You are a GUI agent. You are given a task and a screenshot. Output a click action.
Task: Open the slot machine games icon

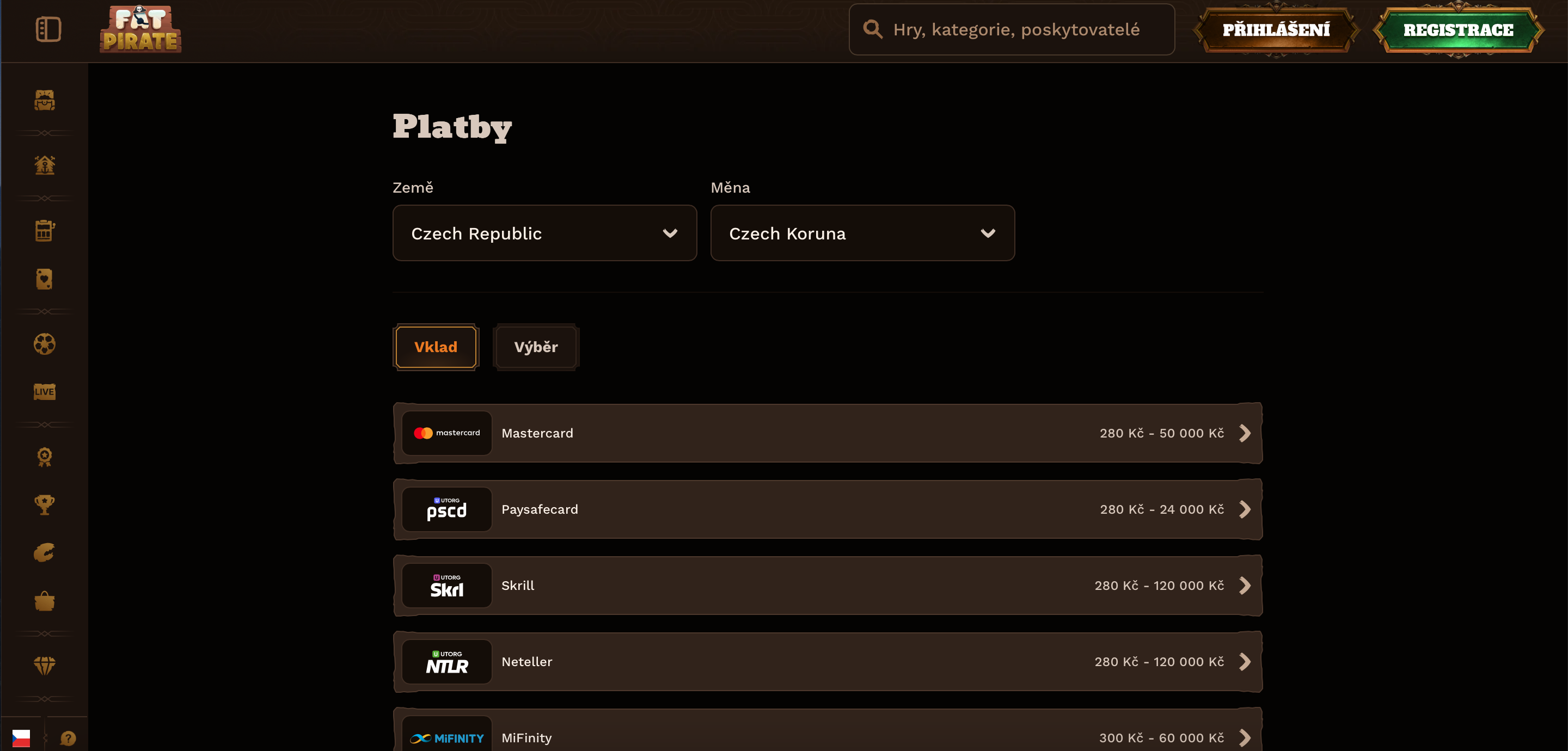click(45, 231)
